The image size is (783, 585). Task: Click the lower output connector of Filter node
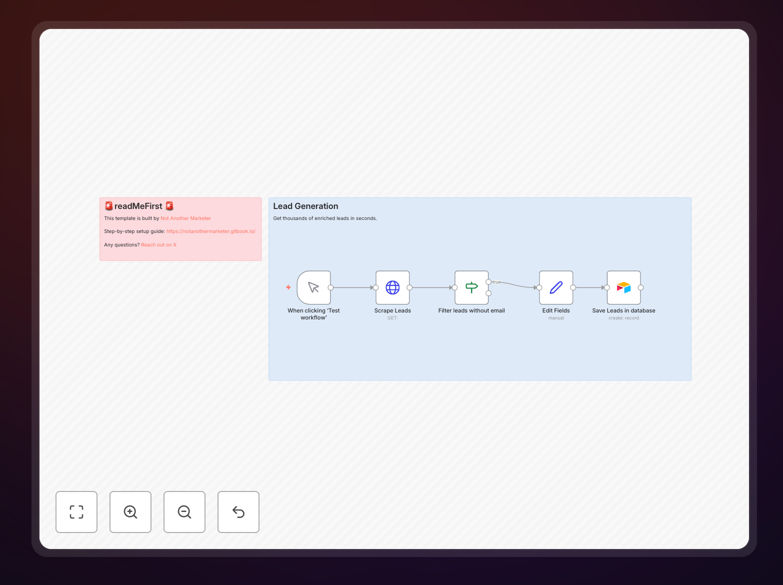coord(488,293)
